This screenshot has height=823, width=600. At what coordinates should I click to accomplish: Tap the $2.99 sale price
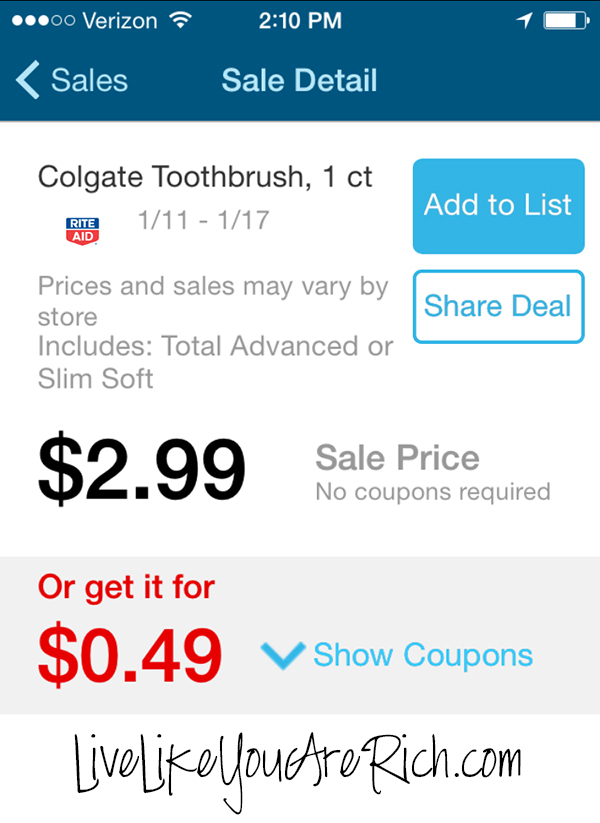(x=141, y=469)
